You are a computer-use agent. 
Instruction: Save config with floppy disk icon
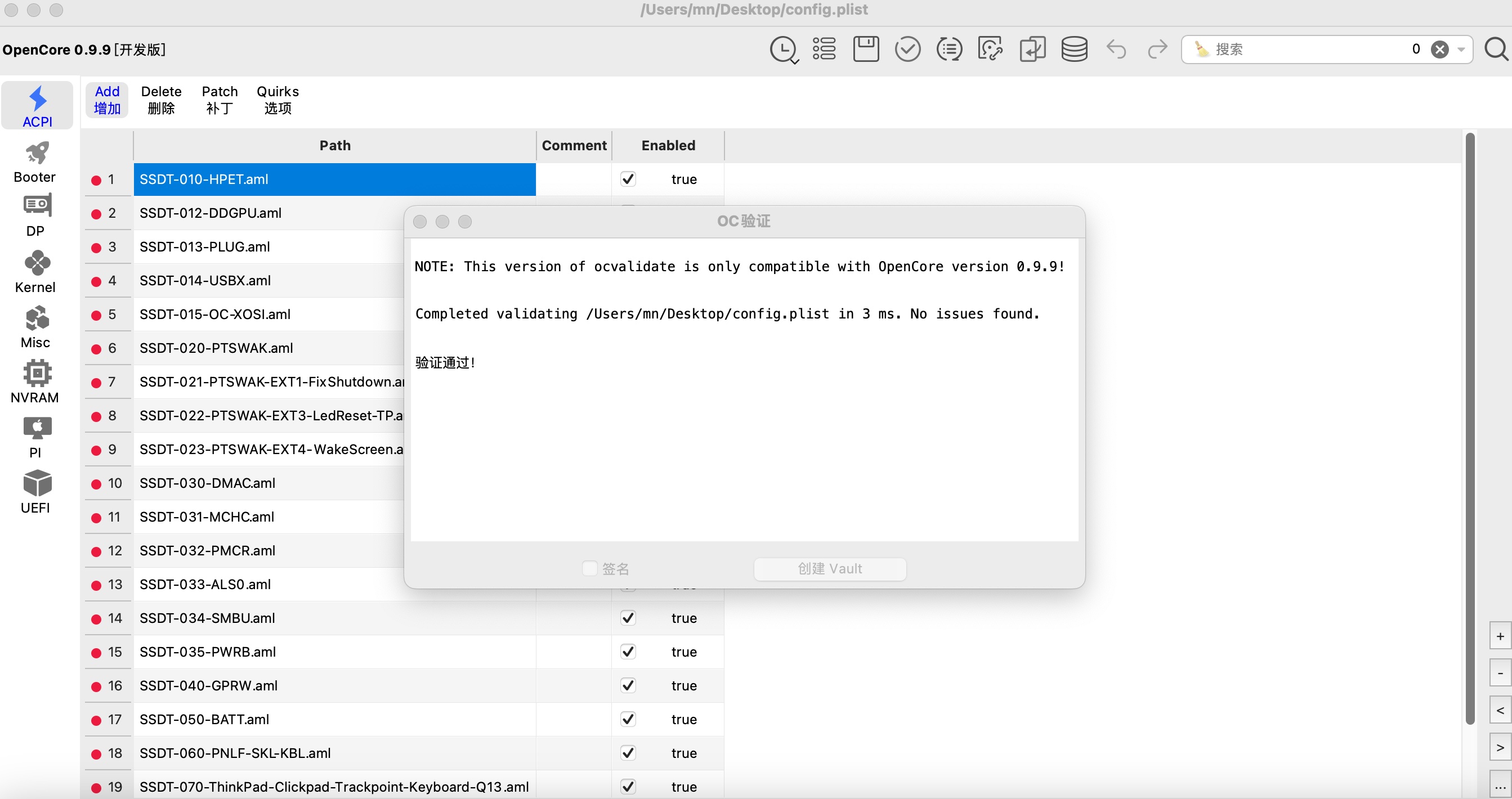click(866, 50)
